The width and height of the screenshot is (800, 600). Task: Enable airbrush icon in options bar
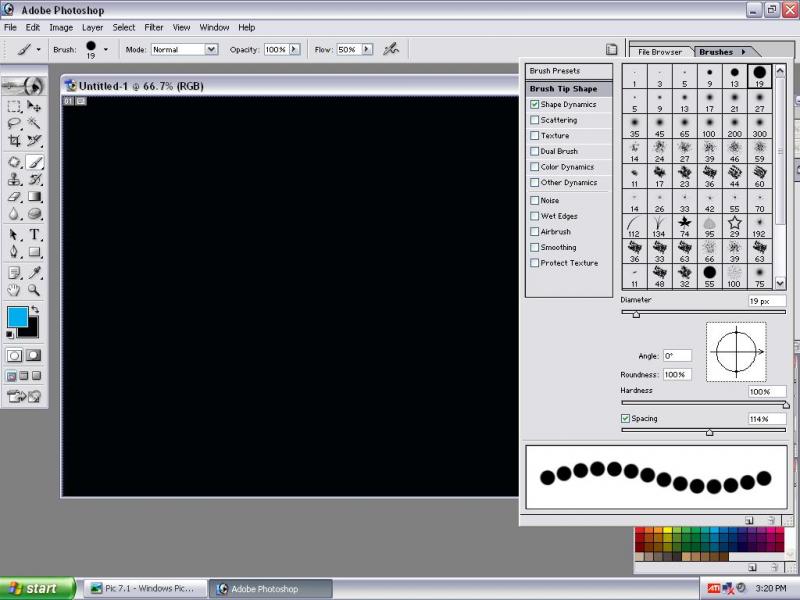tap(390, 48)
